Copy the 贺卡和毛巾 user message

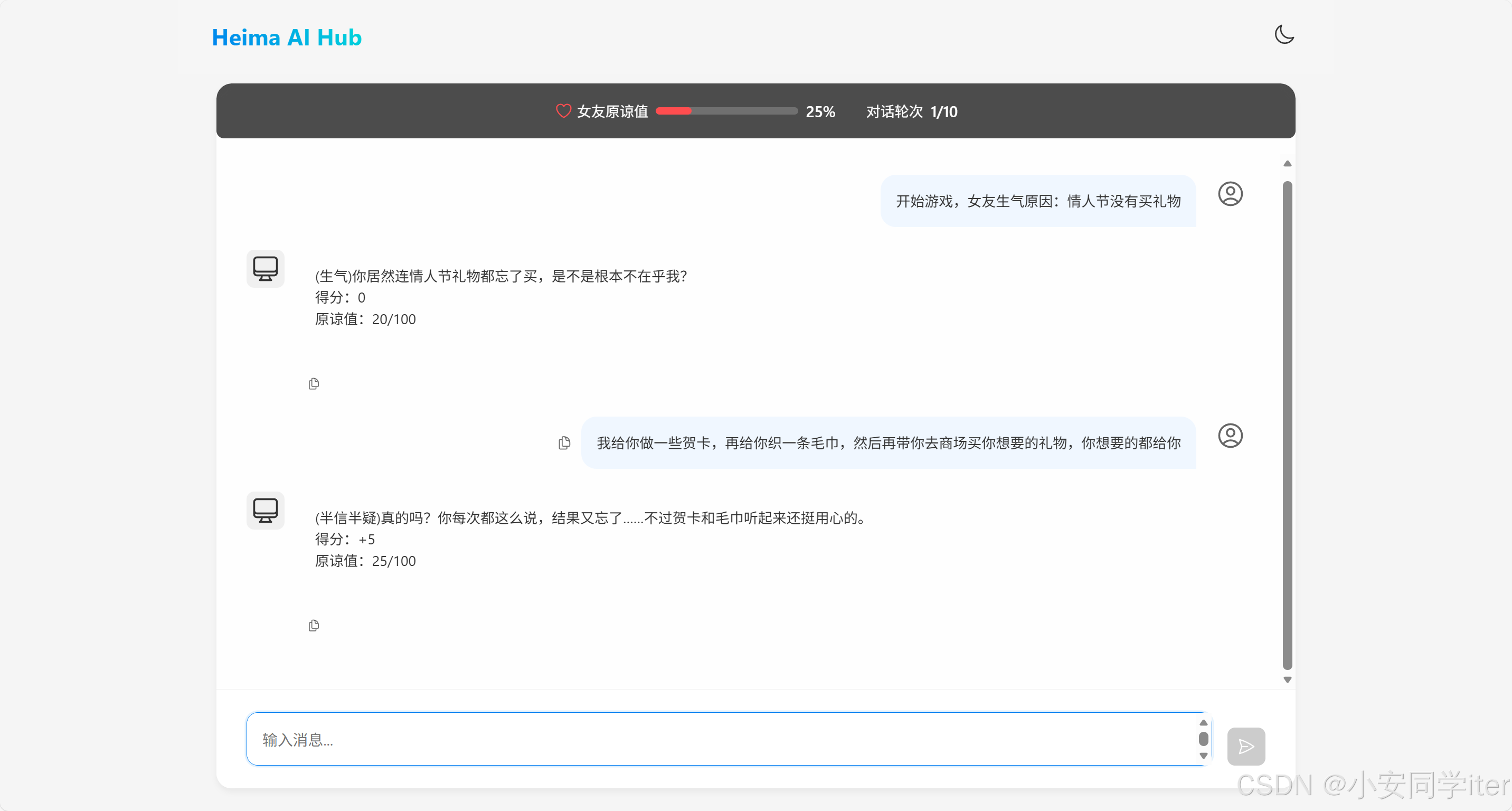[564, 443]
